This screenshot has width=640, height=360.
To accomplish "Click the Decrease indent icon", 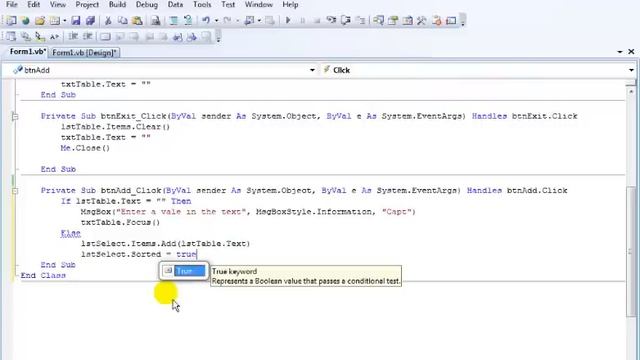I will pyautogui.click(x=73, y=36).
